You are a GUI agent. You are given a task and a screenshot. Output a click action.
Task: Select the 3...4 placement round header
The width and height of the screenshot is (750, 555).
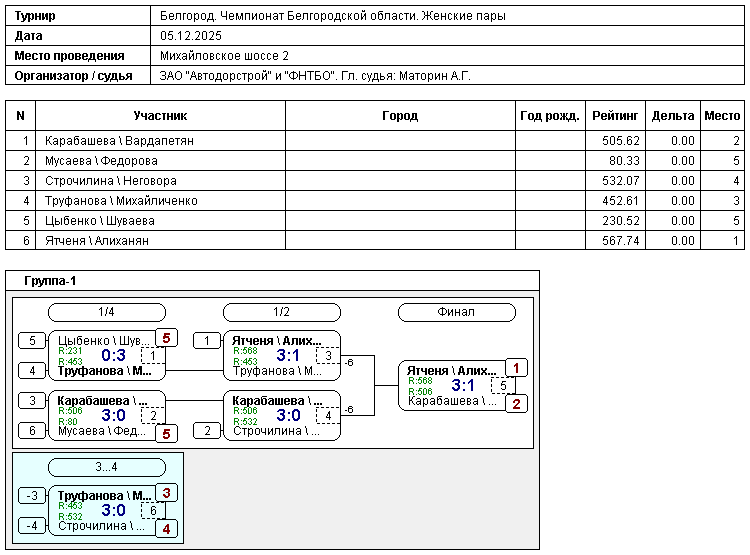point(107,467)
